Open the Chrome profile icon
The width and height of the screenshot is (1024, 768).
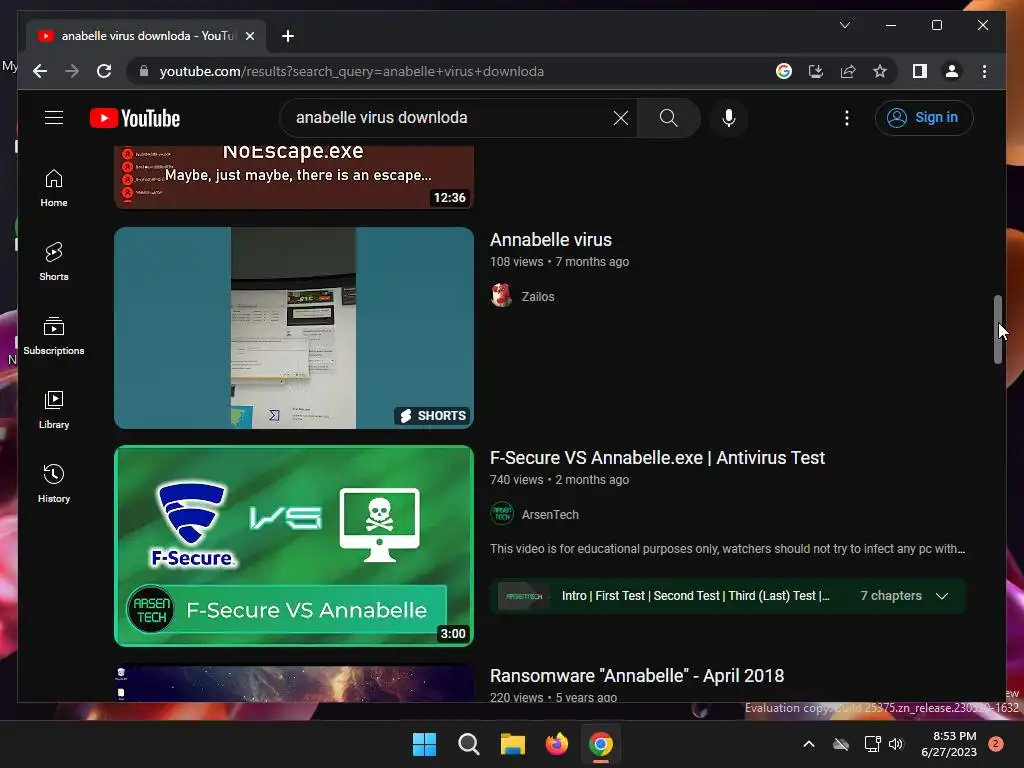pyautogui.click(x=952, y=71)
